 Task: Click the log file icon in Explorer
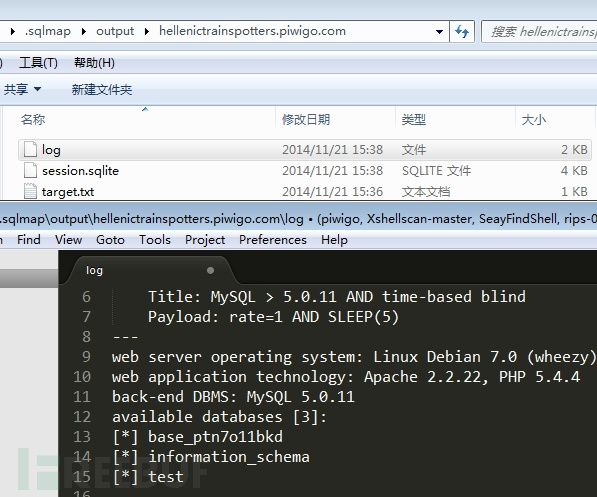30,149
